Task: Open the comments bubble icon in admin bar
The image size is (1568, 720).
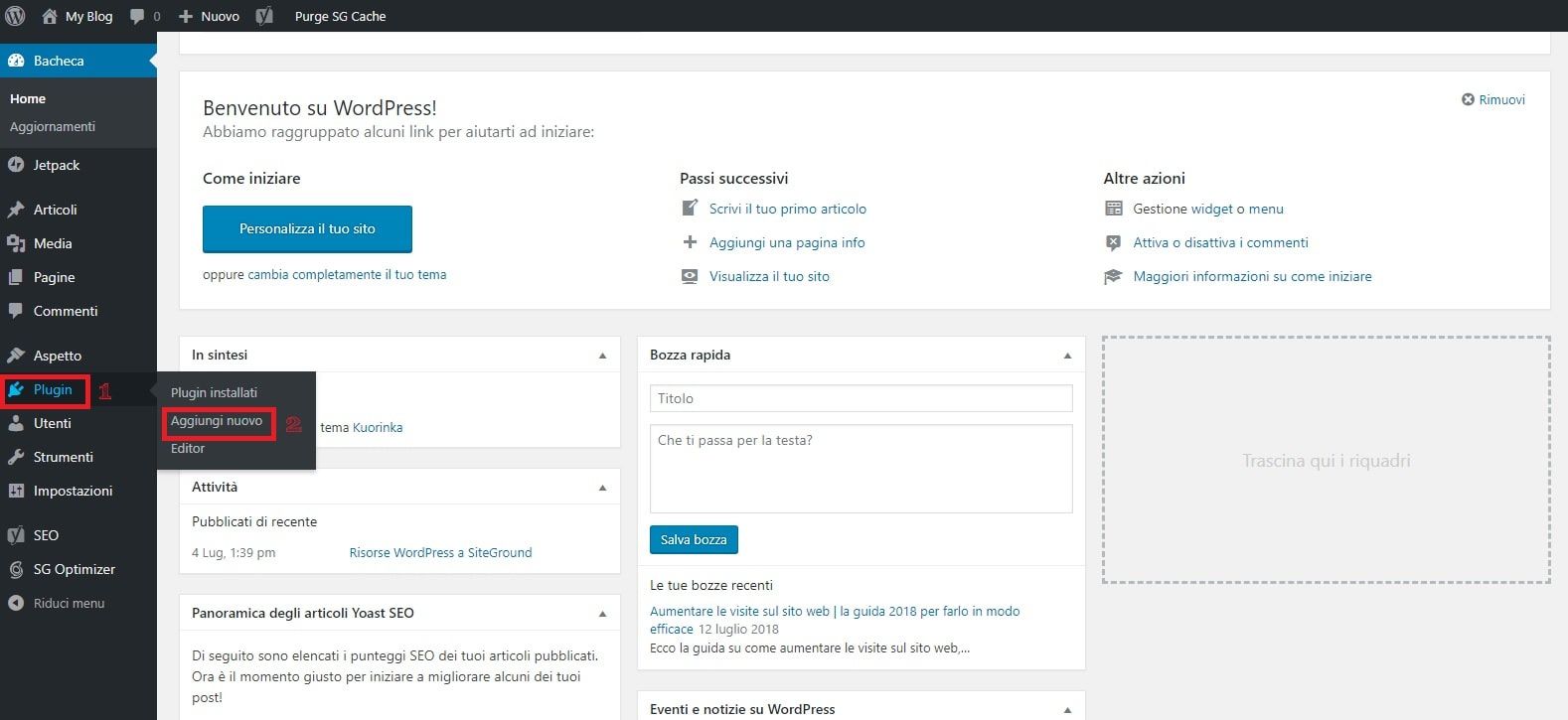Action: pyautogui.click(x=138, y=16)
